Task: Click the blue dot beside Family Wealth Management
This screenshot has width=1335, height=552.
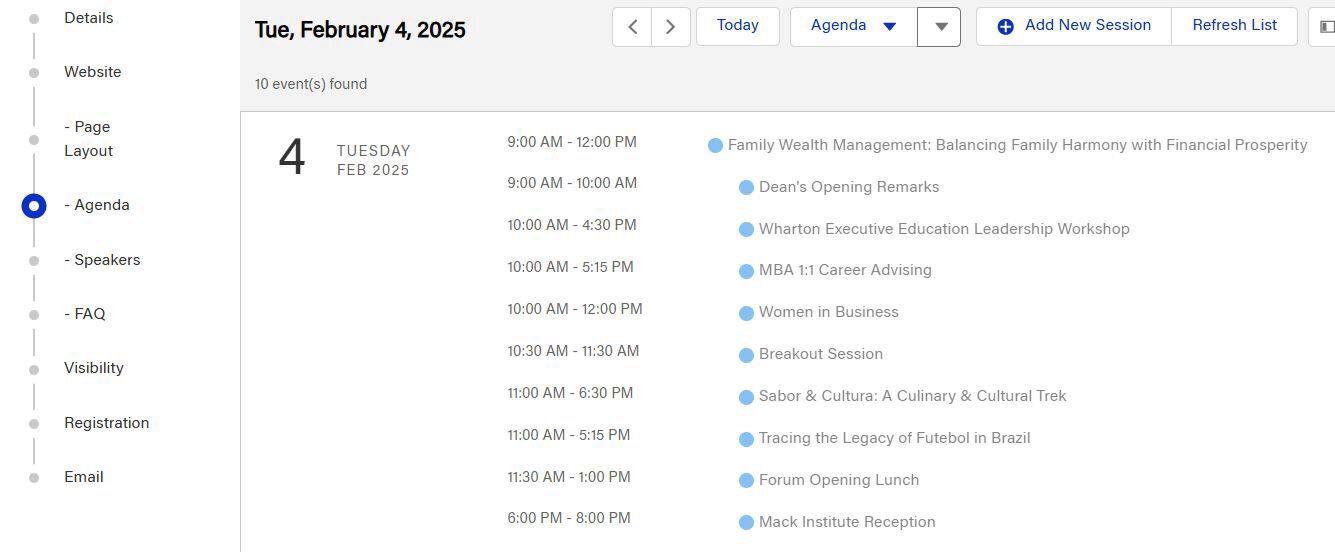Action: pos(715,146)
